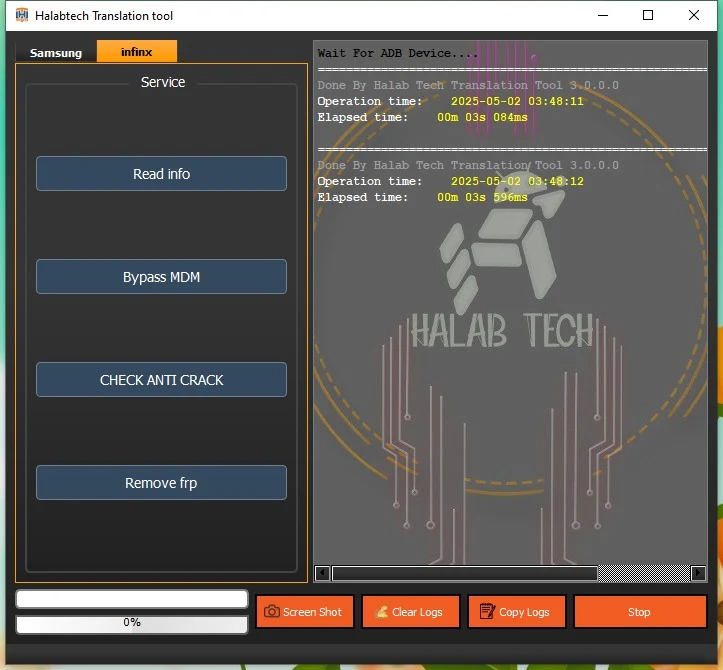Minimize the Halabtech Translation tool window
Viewport: 723px width, 670px height.
tap(603, 15)
